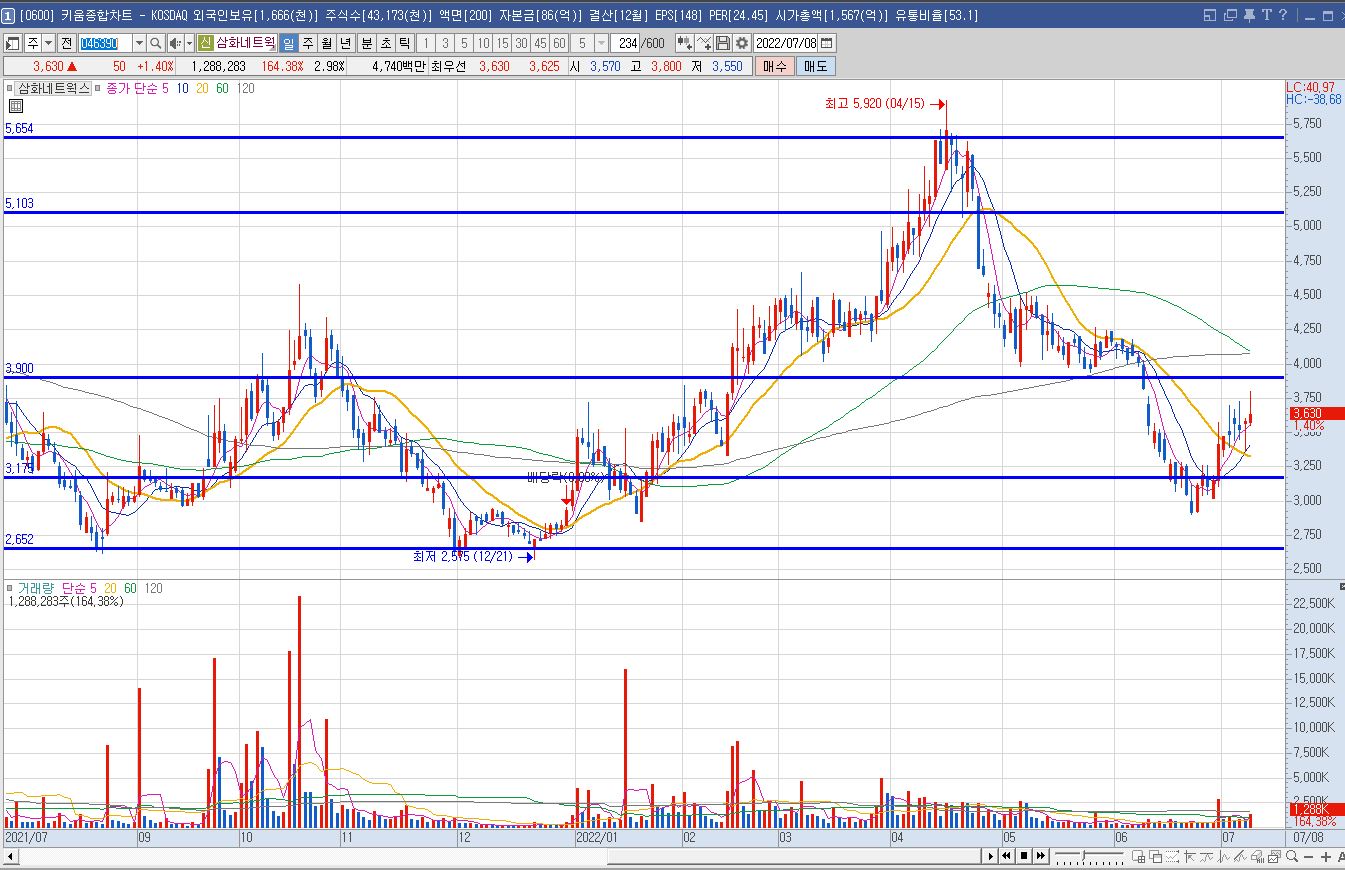This screenshot has width=1345, height=870.
Task: Select the 틱 tick period button
Action: pos(404,43)
